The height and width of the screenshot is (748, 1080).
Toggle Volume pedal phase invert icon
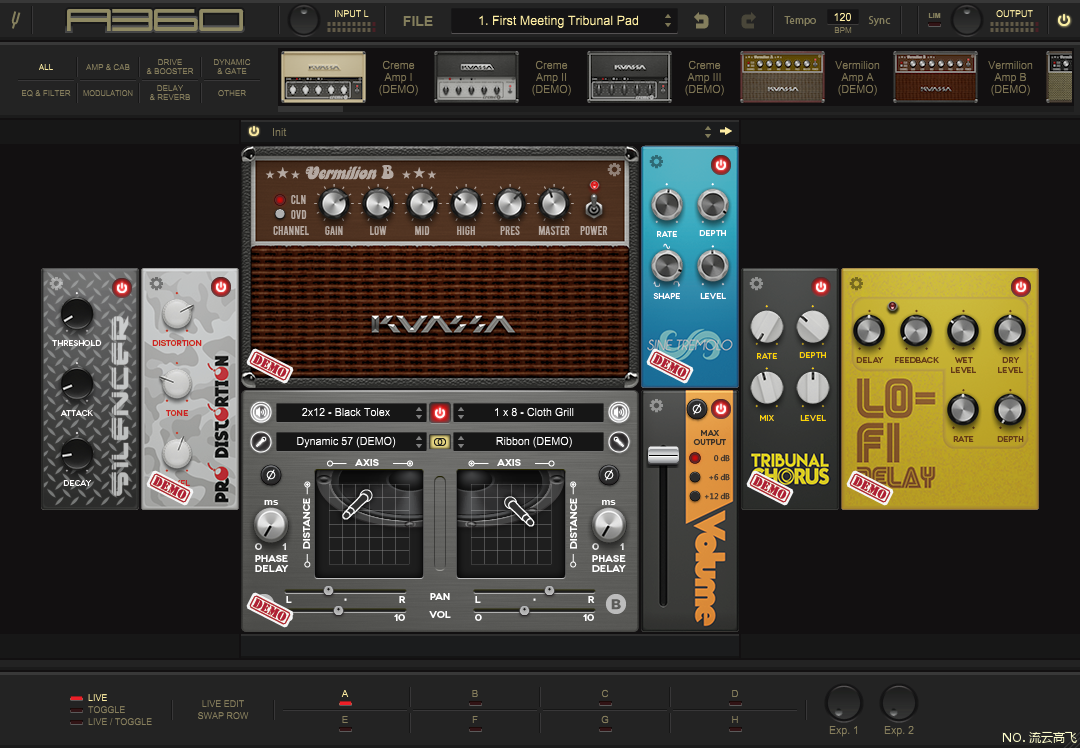point(696,408)
